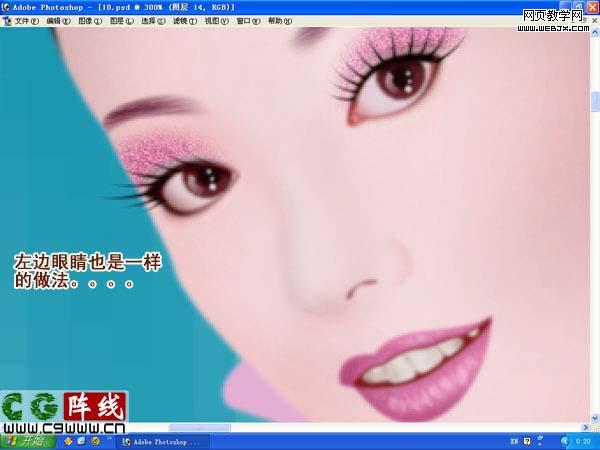The width and height of the screenshot is (600, 450).
Task: Open the 图层(L) Layer menu
Action: tap(122, 21)
